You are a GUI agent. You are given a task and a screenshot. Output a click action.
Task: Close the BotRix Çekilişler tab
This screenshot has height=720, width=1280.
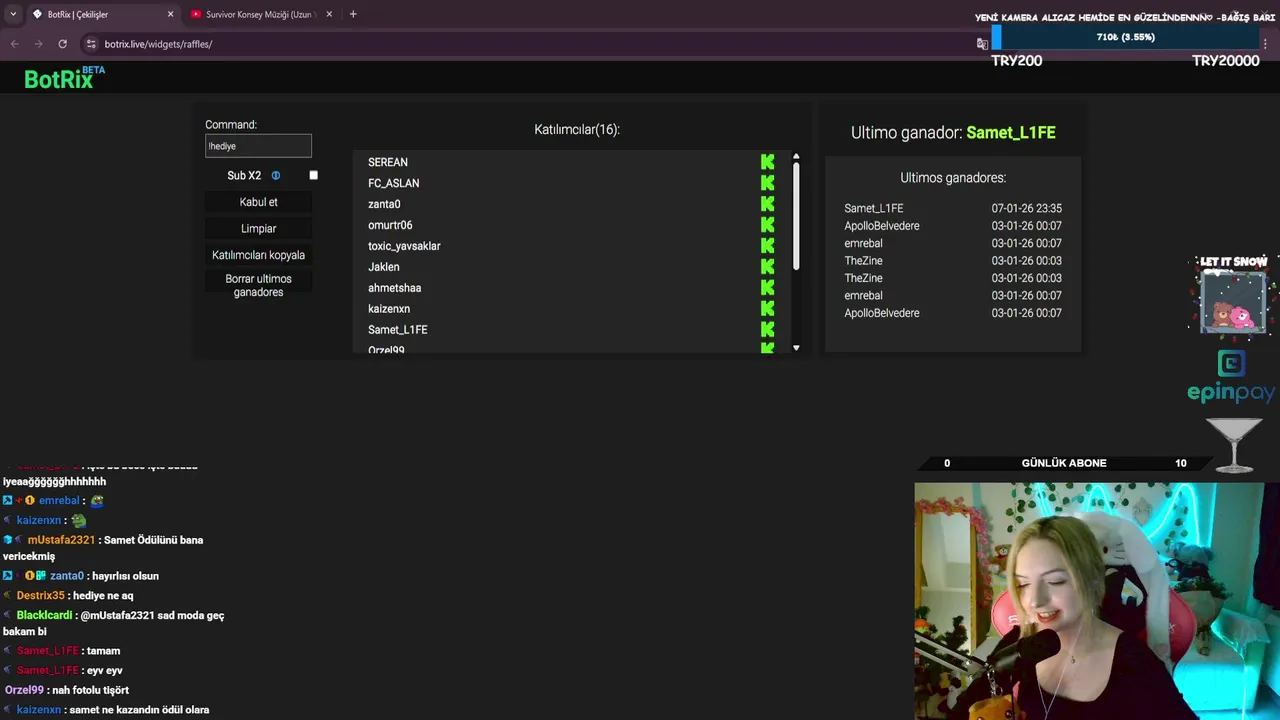(170, 14)
